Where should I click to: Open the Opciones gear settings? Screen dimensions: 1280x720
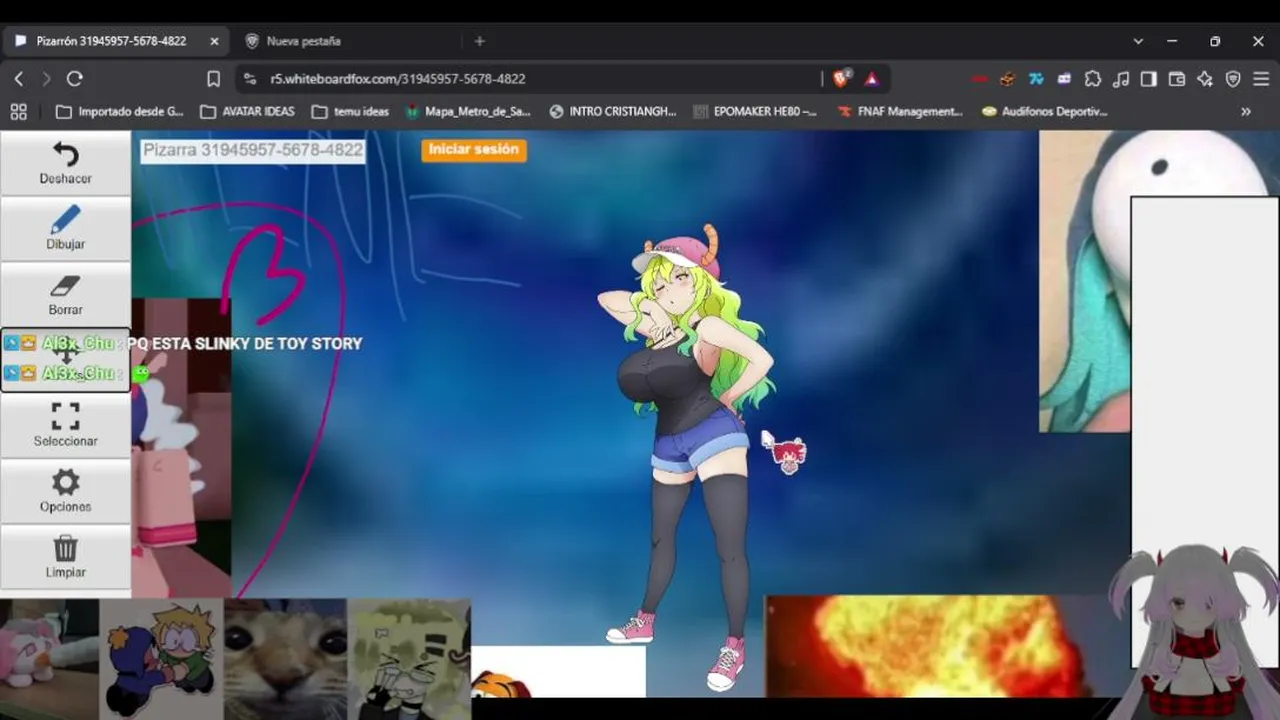(65, 492)
